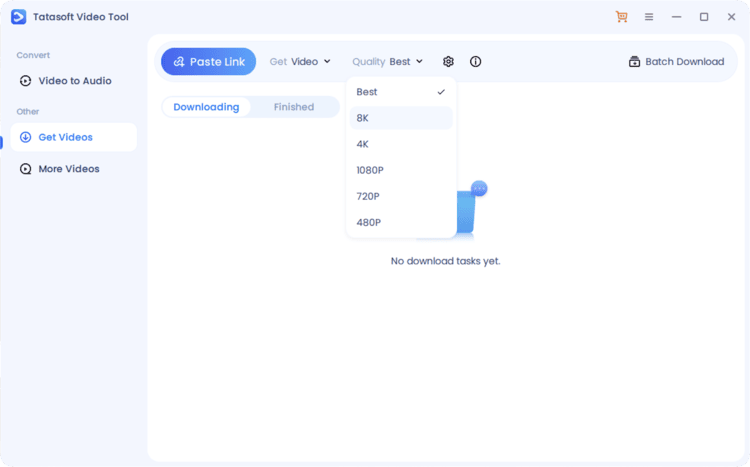Image resolution: width=750 pixels, height=467 pixels.
Task: Click the Batch Download button
Action: (676, 62)
